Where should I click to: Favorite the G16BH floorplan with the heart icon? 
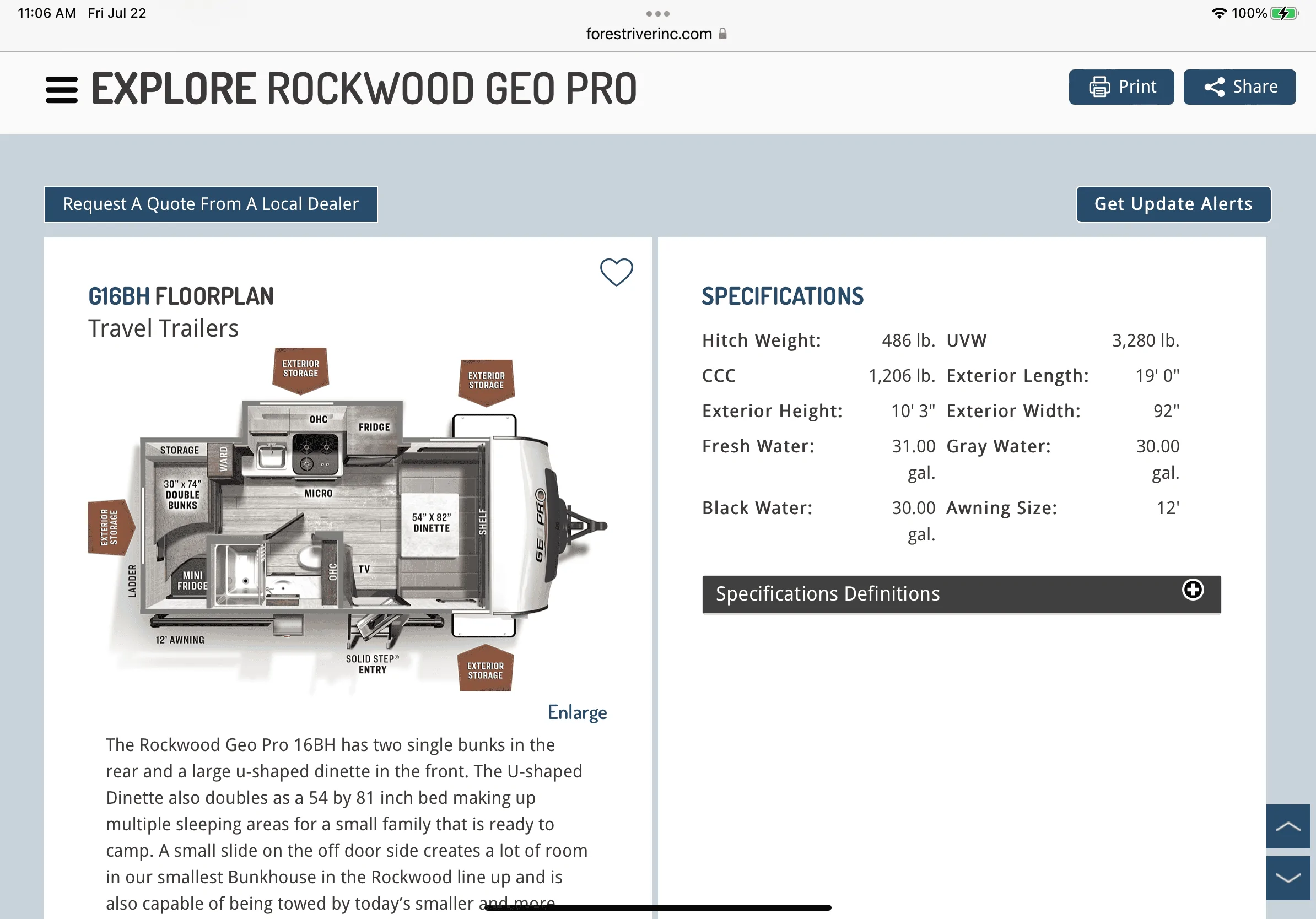[616, 272]
